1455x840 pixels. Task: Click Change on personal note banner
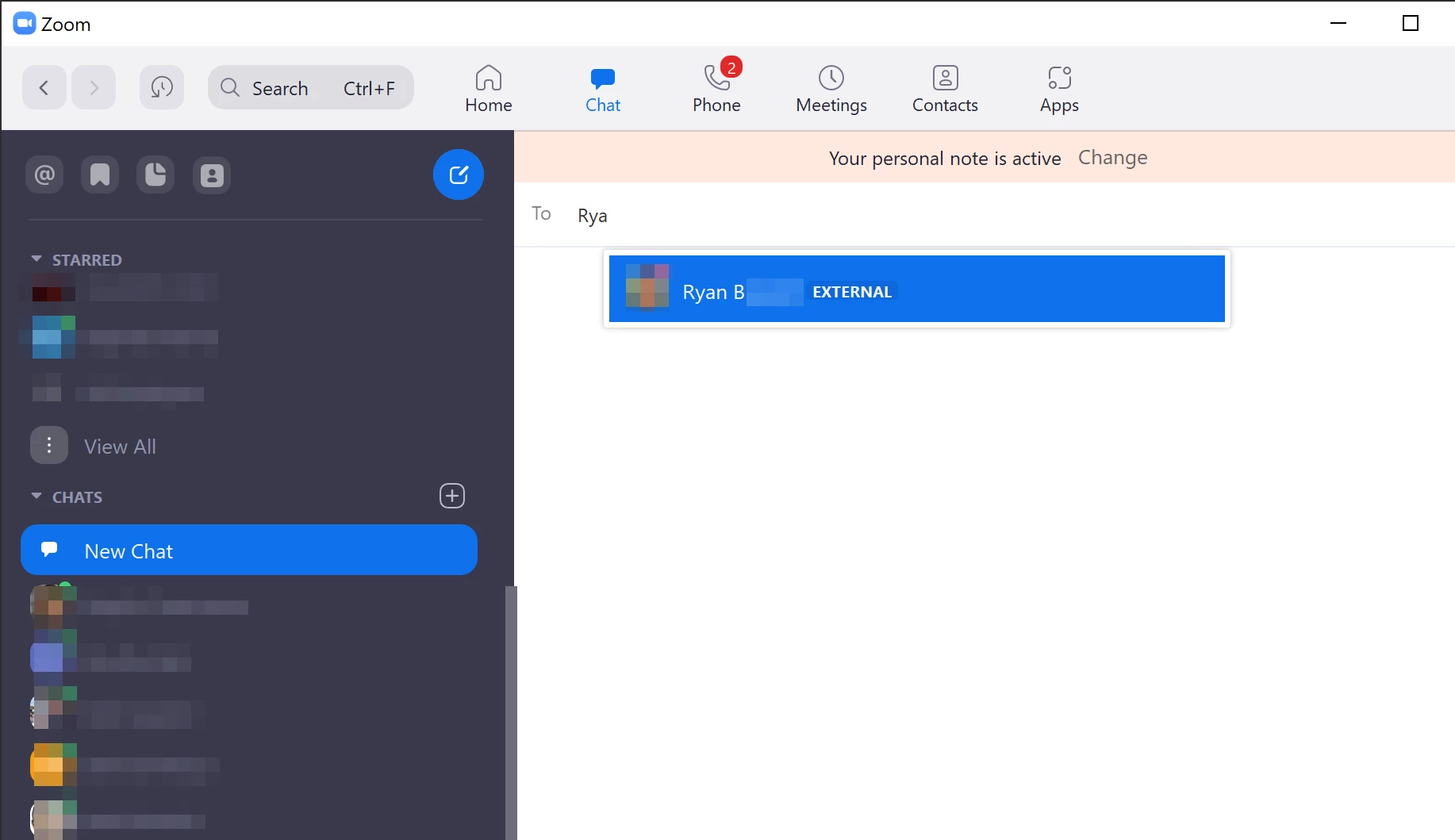[x=1112, y=157]
